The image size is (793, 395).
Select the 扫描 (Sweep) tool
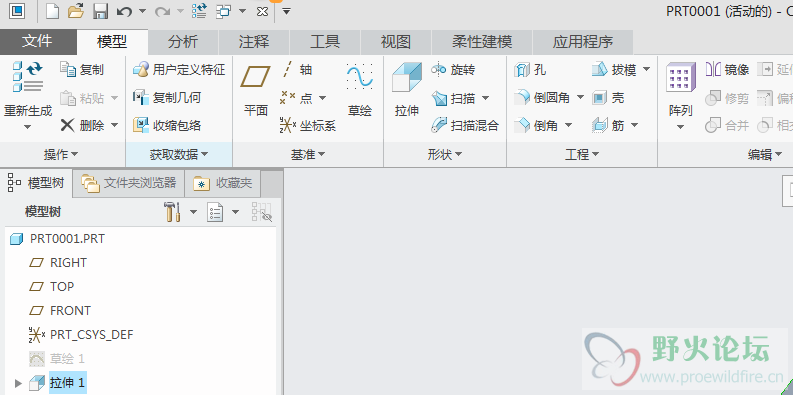pos(453,98)
